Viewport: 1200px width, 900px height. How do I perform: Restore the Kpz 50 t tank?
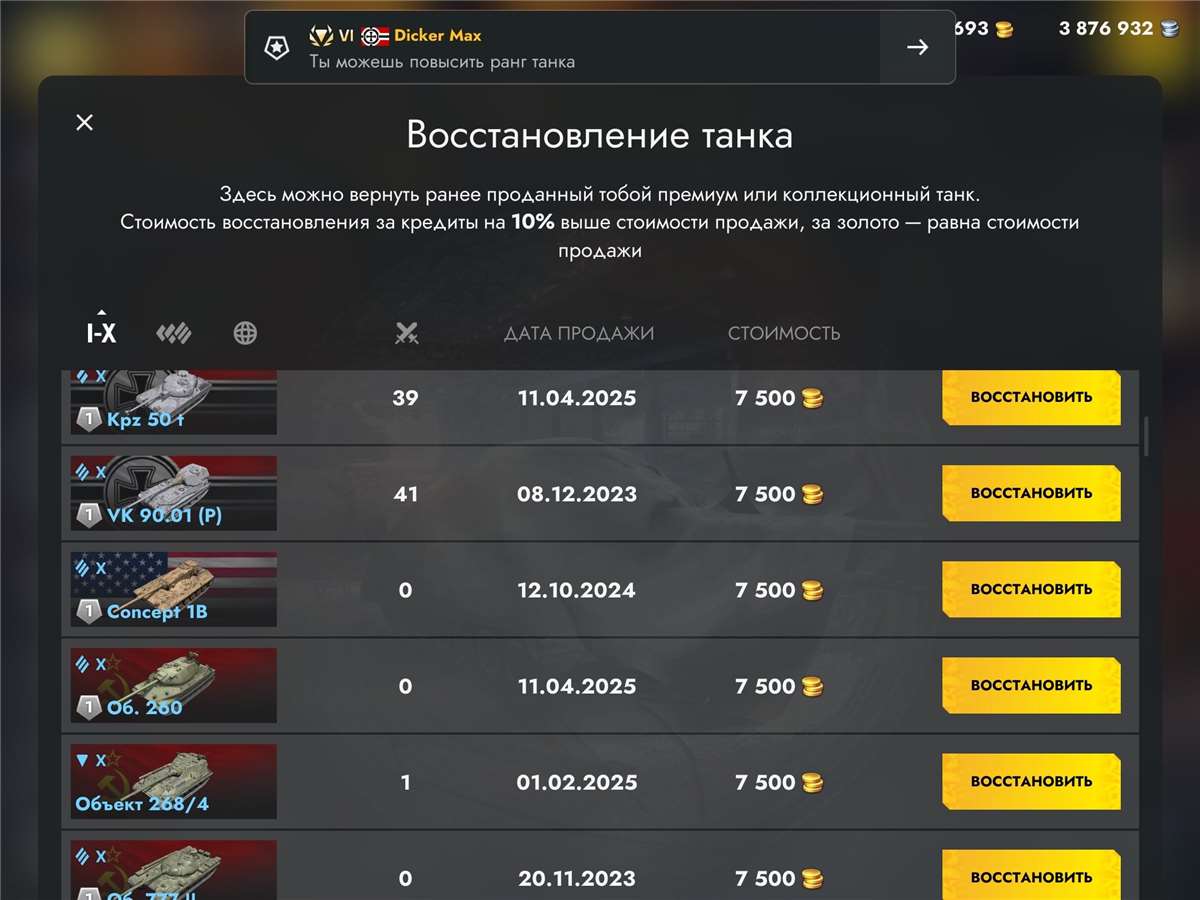tap(1030, 397)
